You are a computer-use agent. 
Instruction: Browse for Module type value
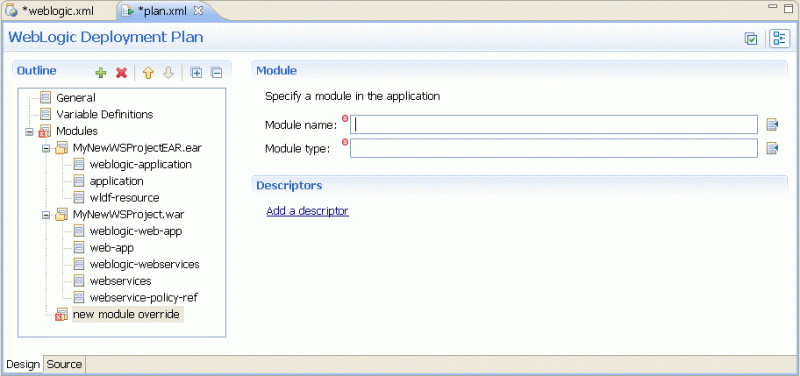click(772, 148)
